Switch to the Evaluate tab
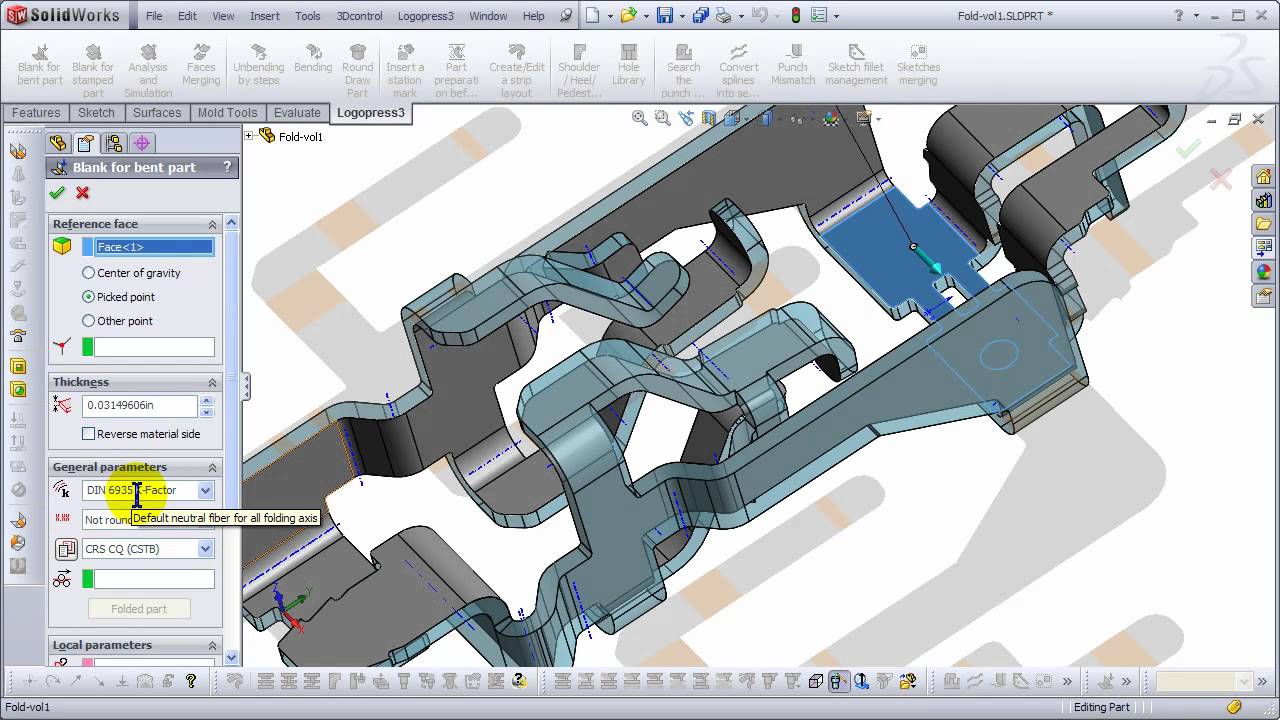 [x=297, y=113]
